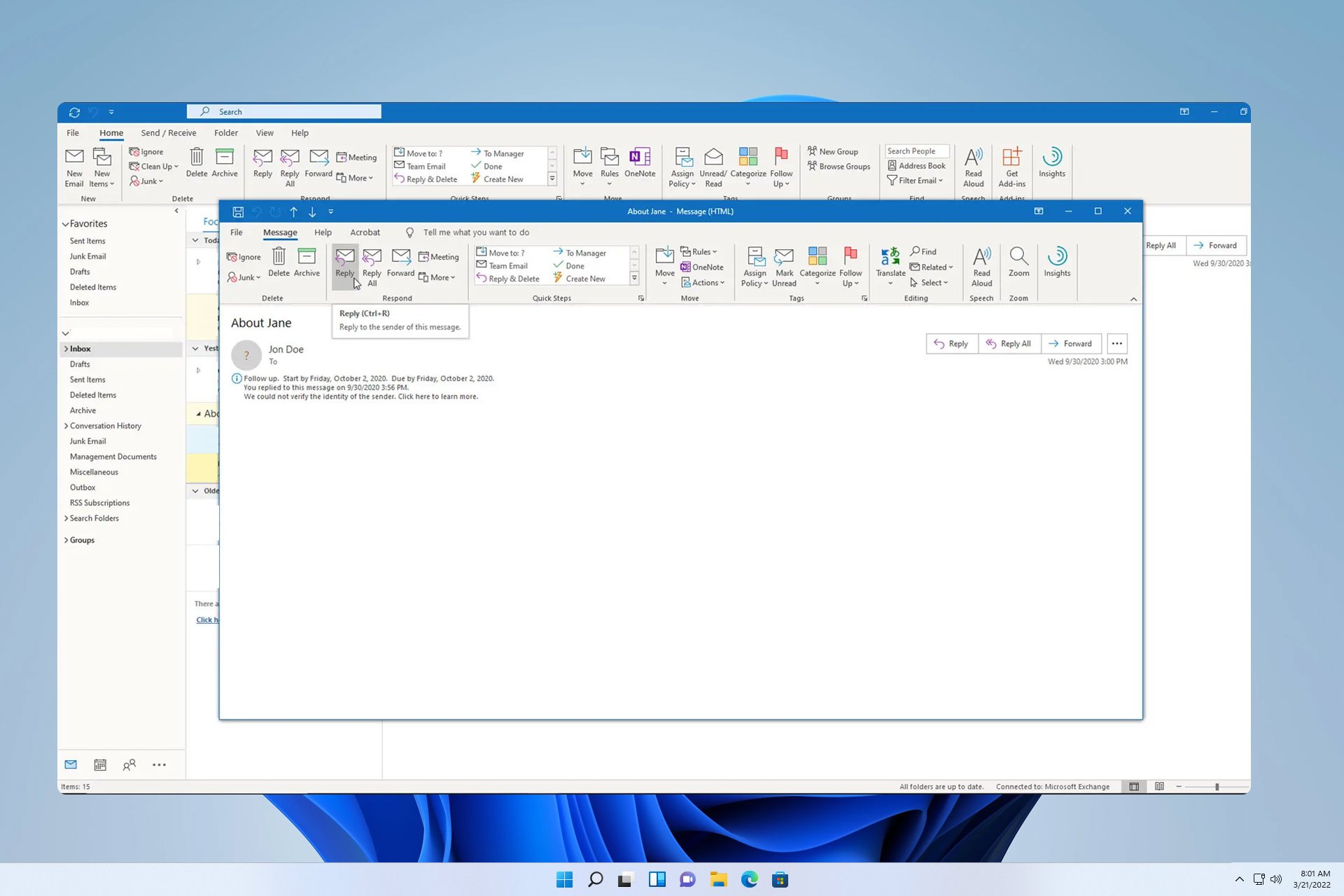Screen dimensions: 1344x896
Task: Open Related dropdown in Editing group
Action: (932, 267)
